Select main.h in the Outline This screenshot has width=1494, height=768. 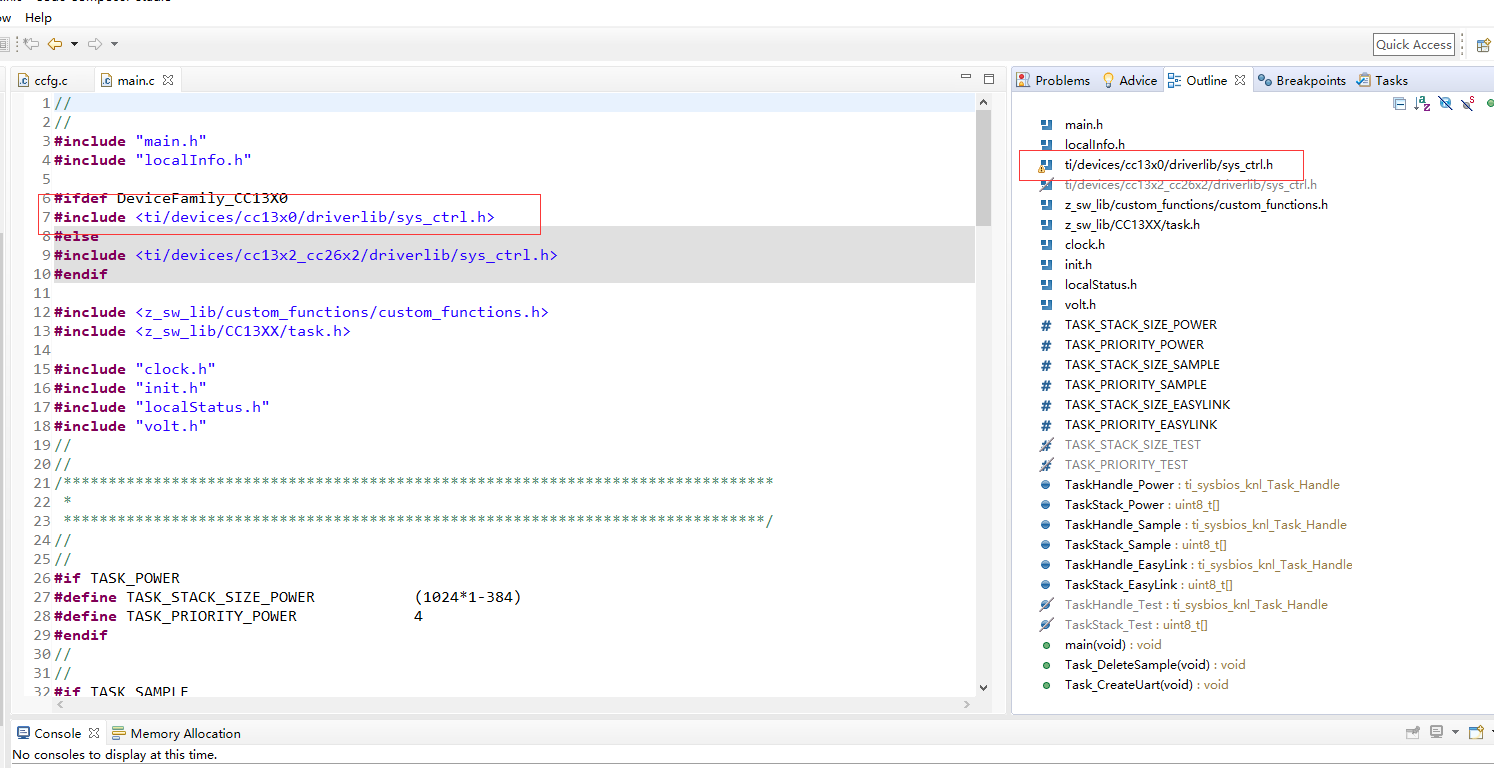[x=1084, y=125]
